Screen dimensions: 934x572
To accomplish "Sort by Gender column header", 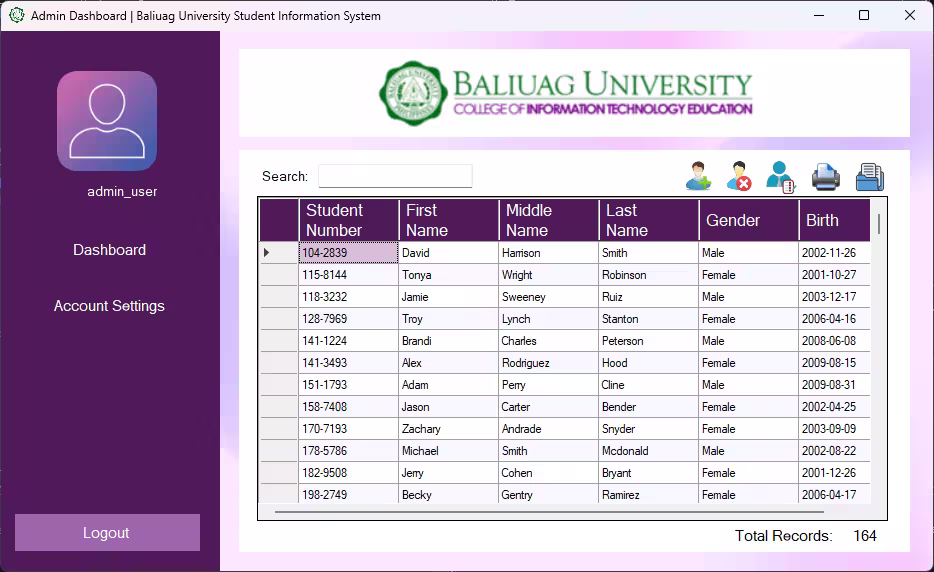I will tap(749, 220).
